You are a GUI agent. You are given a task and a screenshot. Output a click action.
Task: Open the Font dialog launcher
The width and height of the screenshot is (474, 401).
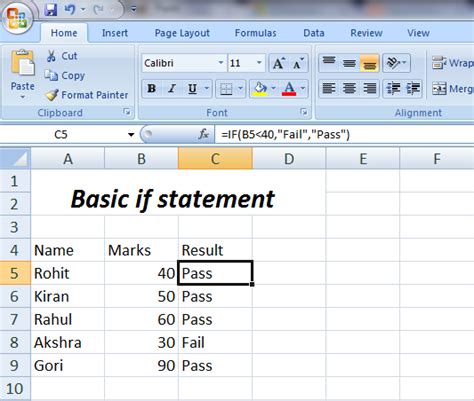304,112
